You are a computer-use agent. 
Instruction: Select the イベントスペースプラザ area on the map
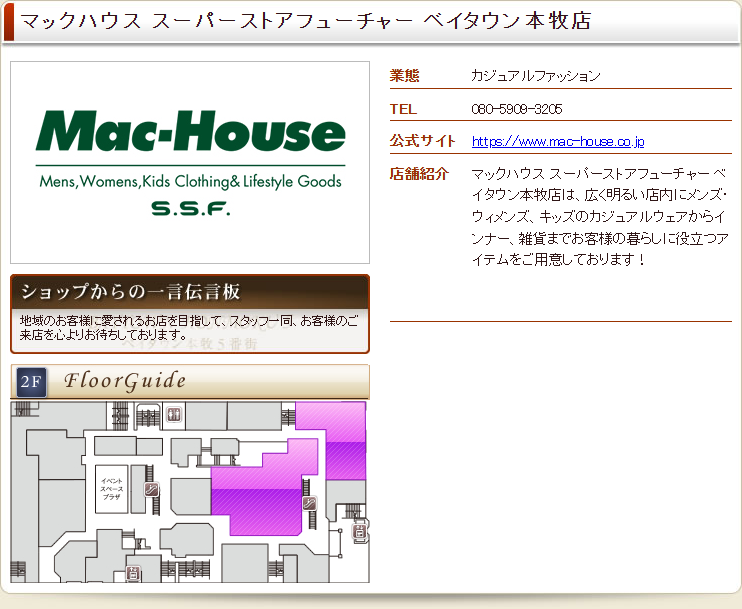(x=111, y=488)
